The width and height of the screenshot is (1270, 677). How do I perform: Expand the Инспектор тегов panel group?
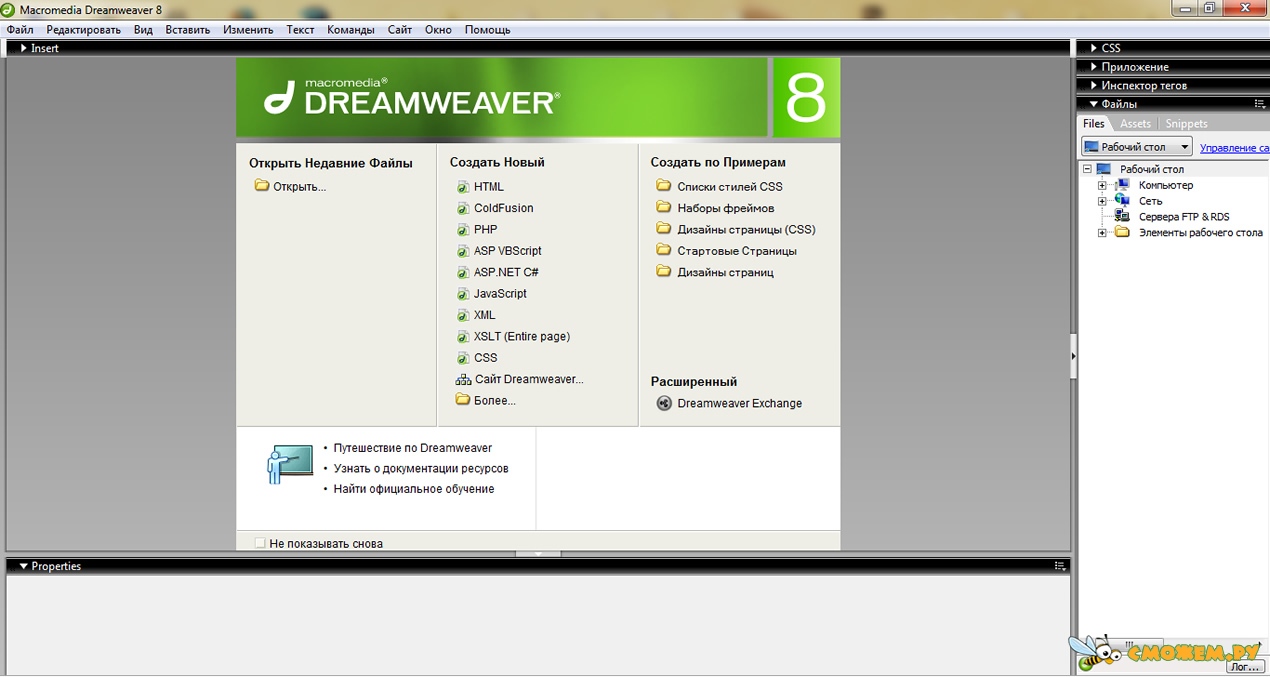coord(1093,86)
